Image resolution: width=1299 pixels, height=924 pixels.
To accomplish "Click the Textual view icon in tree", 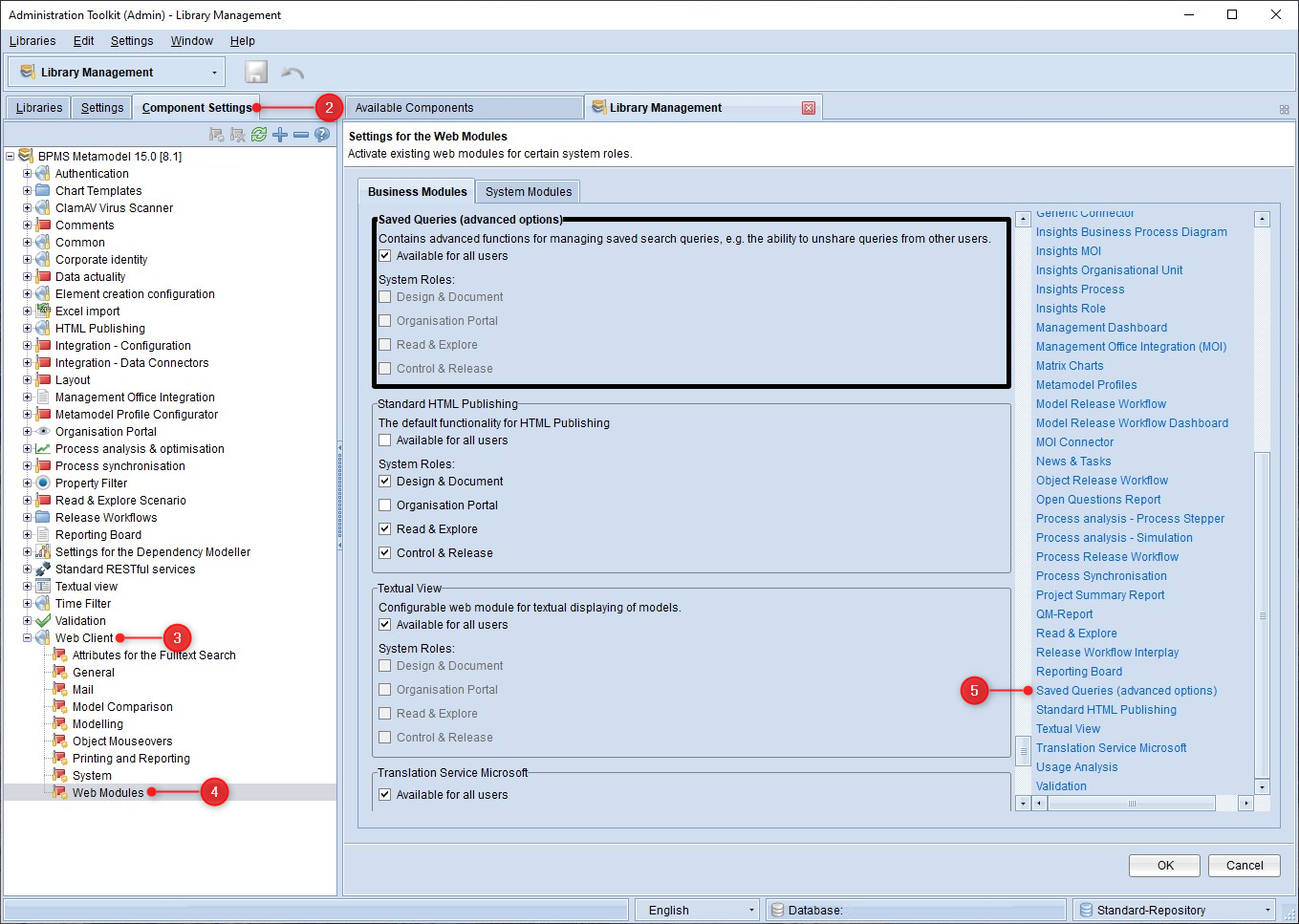I will tap(43, 586).
